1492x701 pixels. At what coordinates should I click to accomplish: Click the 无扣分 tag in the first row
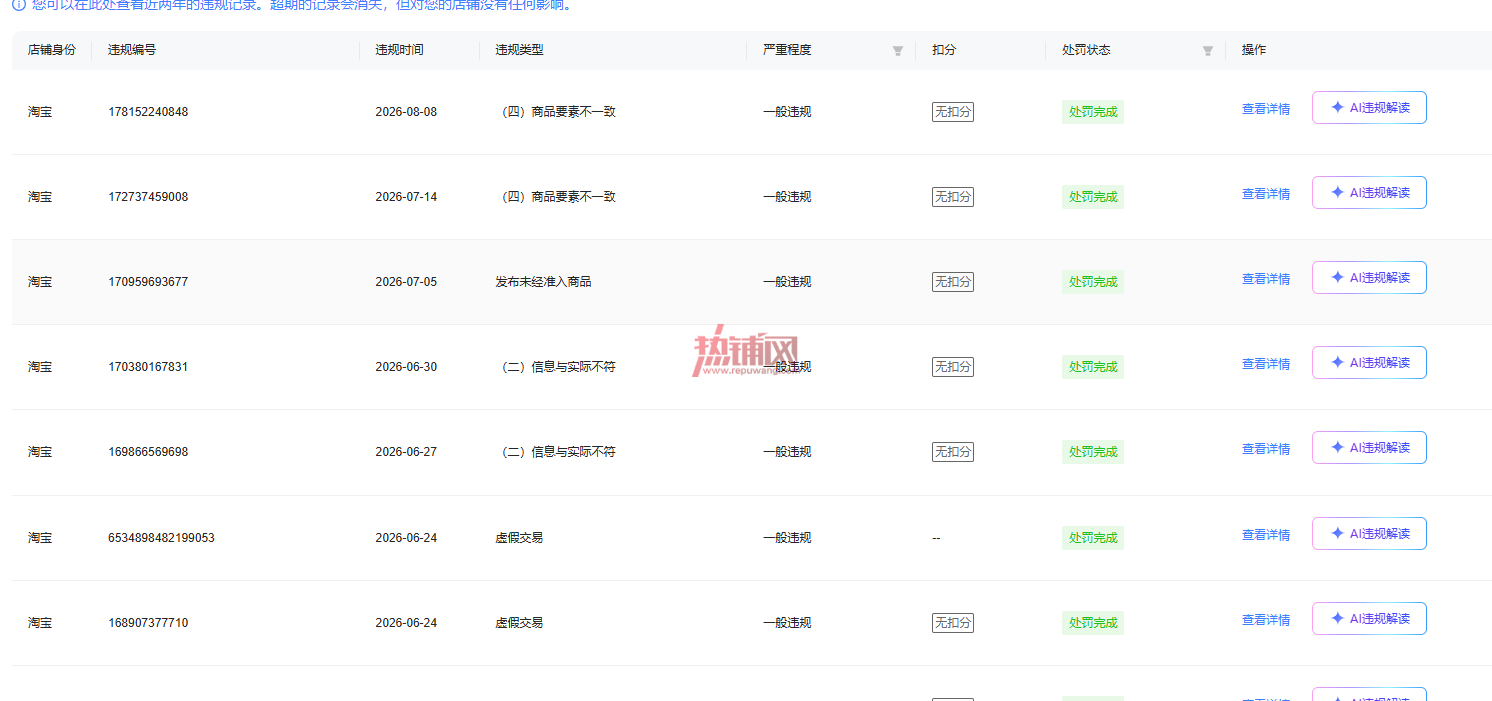pyautogui.click(x=952, y=112)
